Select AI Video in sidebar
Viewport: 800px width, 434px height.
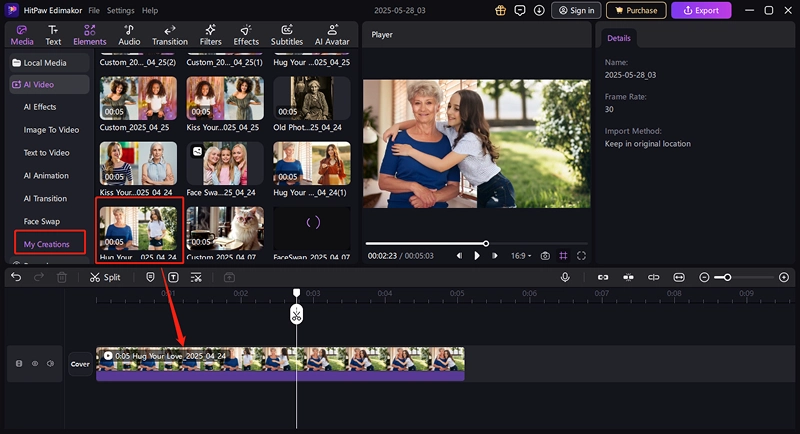click(x=49, y=85)
